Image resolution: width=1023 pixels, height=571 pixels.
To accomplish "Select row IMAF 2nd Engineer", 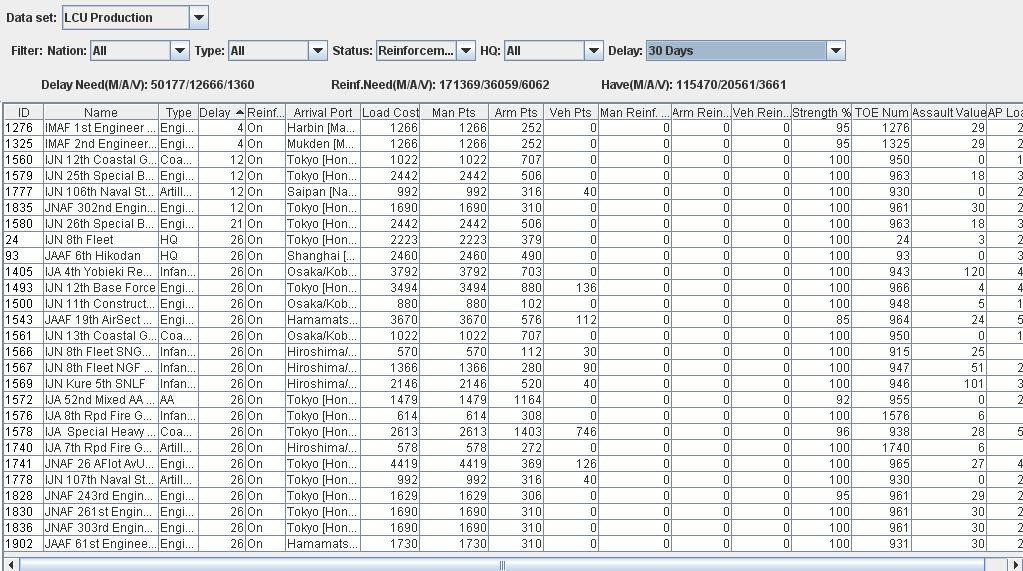I will (512, 144).
